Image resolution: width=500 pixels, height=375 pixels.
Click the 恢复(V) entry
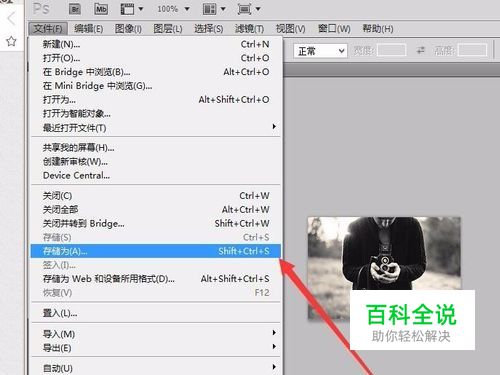156,293
